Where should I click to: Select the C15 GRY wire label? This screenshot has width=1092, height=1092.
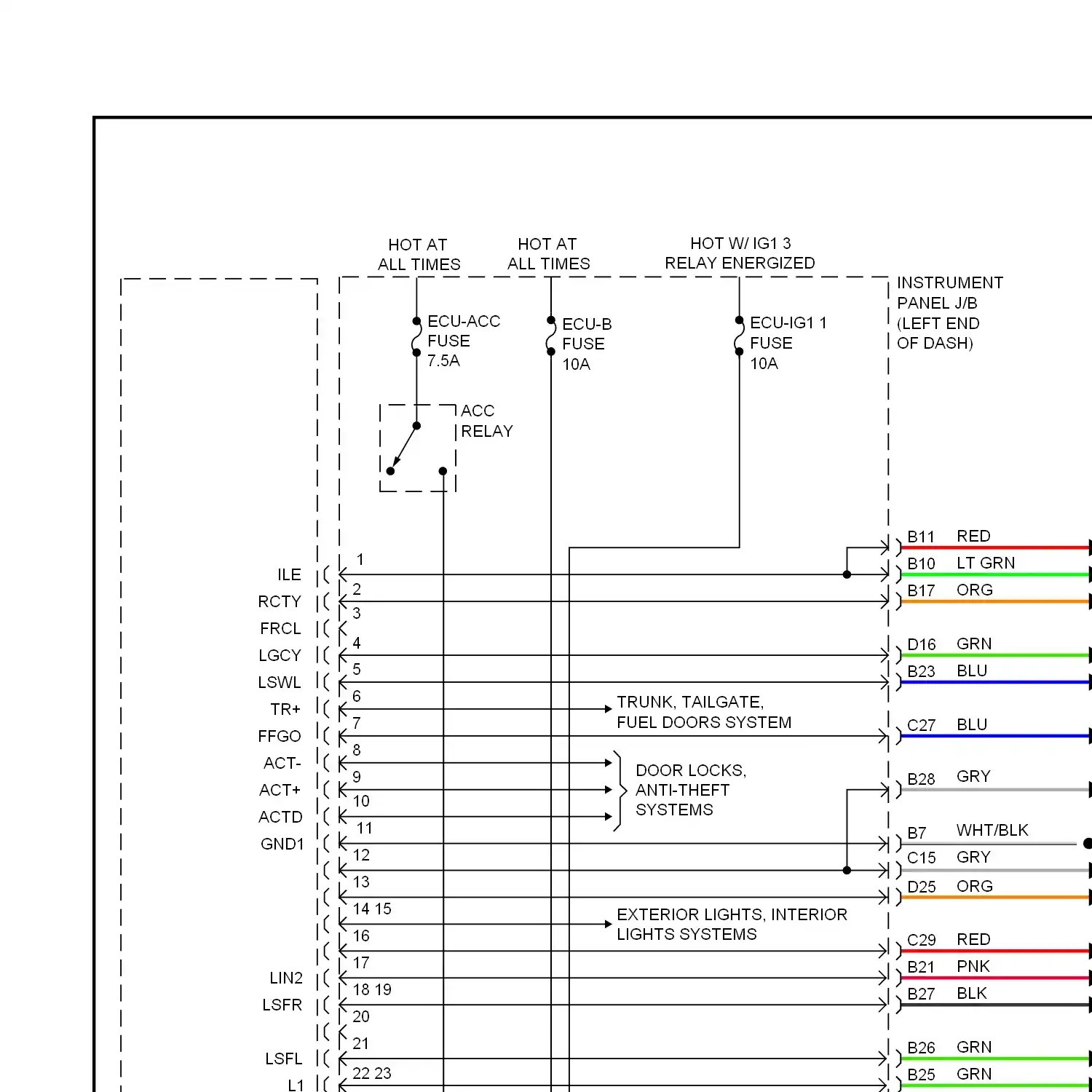[x=949, y=858]
